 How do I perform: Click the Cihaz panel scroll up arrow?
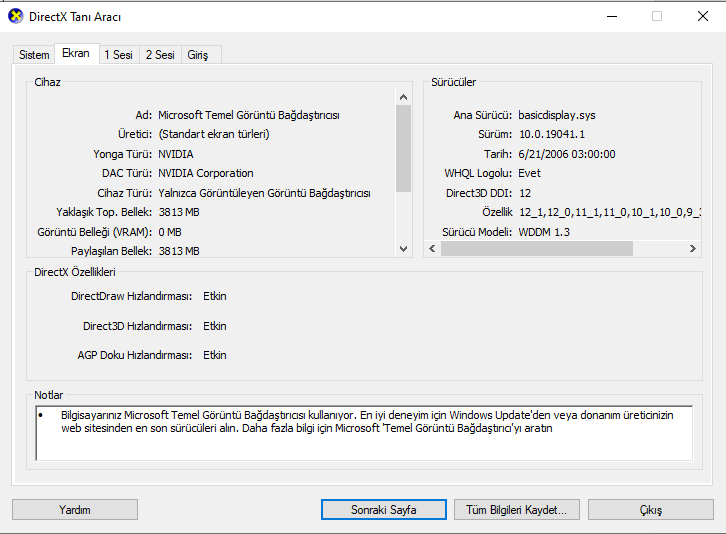(403, 97)
